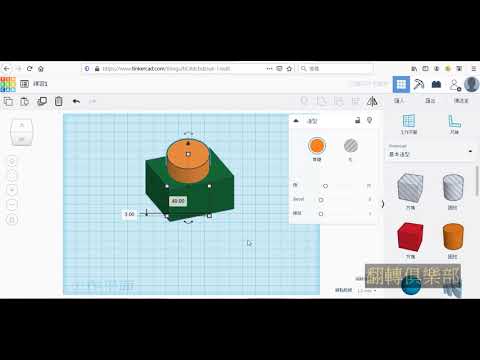This screenshot has height=360, width=480.
Task: Click the Show all lightbulb toolbar icon
Action: pos(304,101)
